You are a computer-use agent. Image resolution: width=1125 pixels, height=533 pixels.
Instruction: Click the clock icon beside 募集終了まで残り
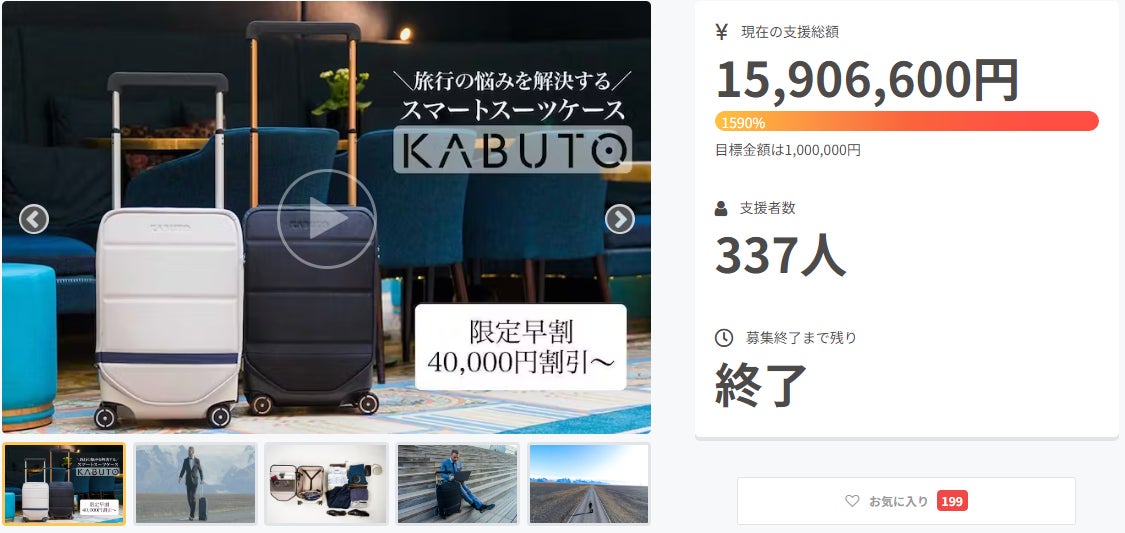[724, 337]
